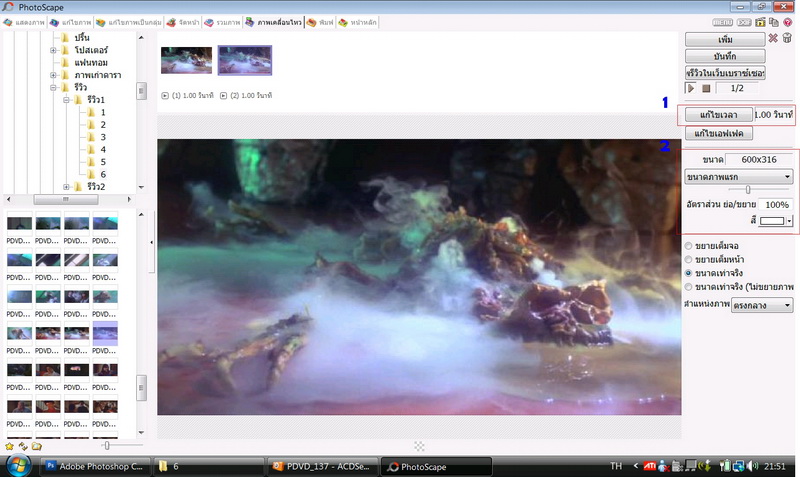Click the horizontal scrollbar thumb under folder tree
This screenshot has width=800, height=477.
tap(65, 199)
